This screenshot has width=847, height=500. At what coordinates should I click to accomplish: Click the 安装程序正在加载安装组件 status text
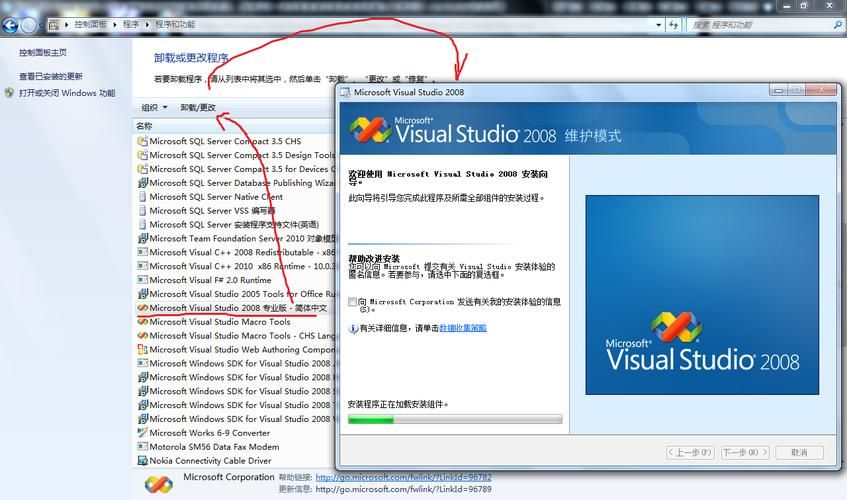(x=398, y=404)
